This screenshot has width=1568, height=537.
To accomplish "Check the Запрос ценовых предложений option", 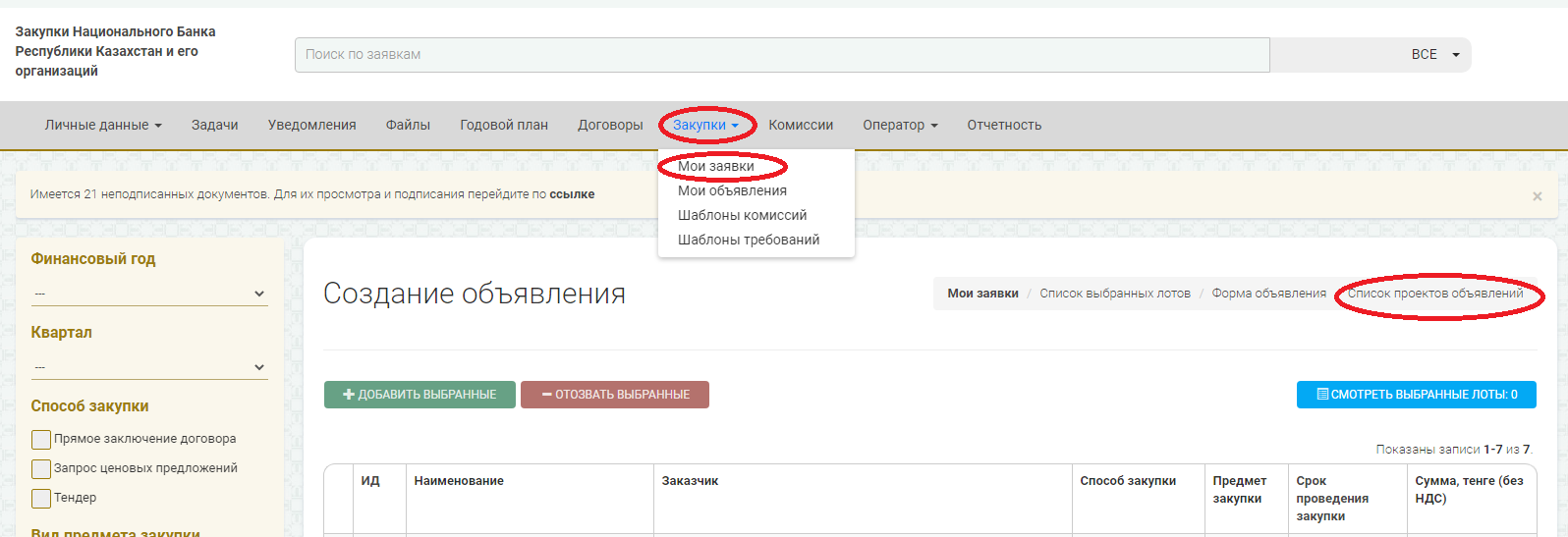I will coord(41,468).
